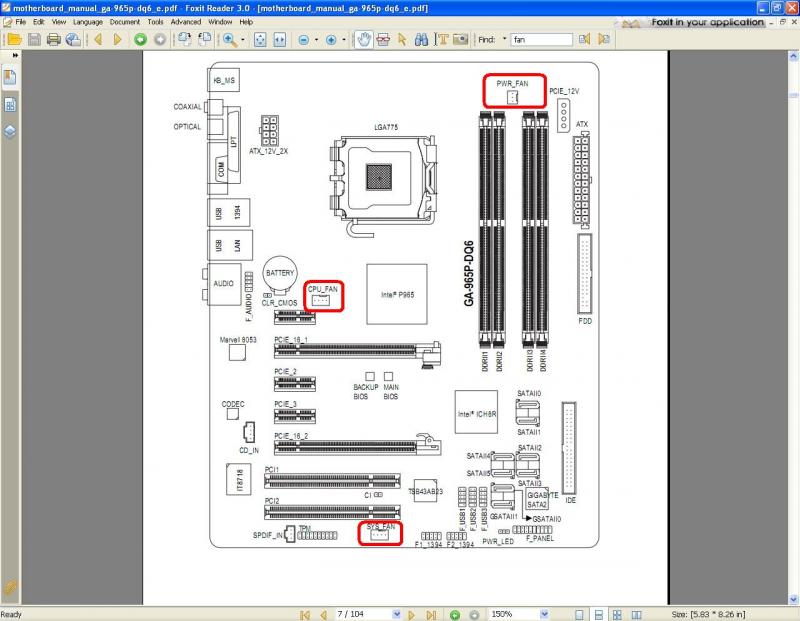Open the Attachments paperclip panel
The width and height of the screenshot is (800, 621).
[10, 587]
